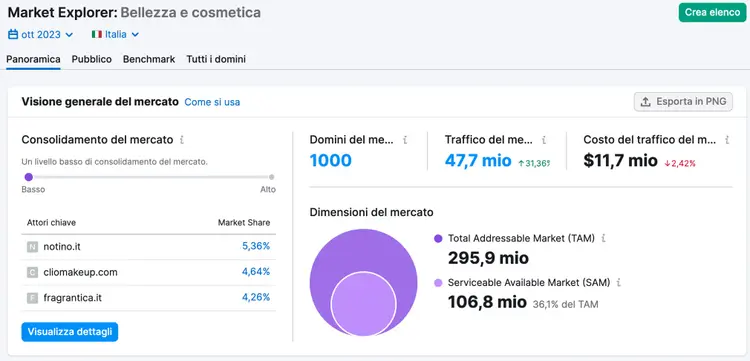Click the 295,9 mio TAM value
Screen dimensions: 750x361
[488, 258]
